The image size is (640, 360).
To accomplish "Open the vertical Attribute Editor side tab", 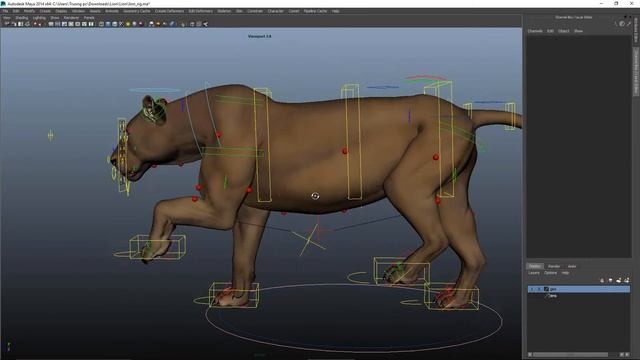I will coord(636,31).
